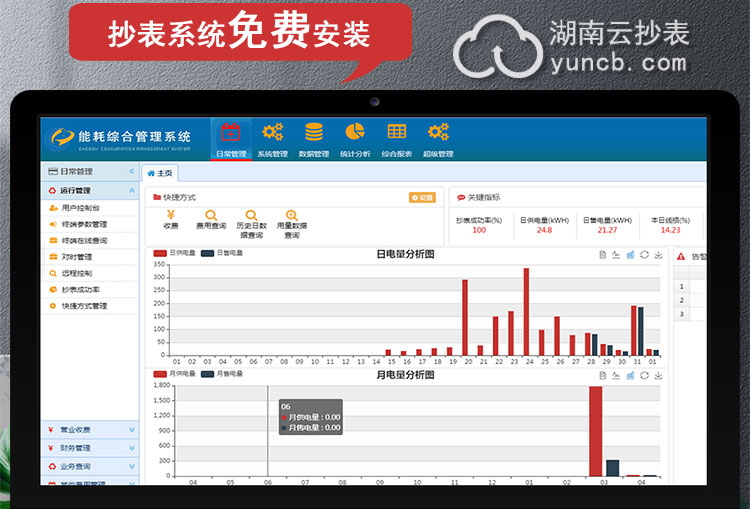Select the 主页 tab
This screenshot has width=750, height=509.
(160, 173)
